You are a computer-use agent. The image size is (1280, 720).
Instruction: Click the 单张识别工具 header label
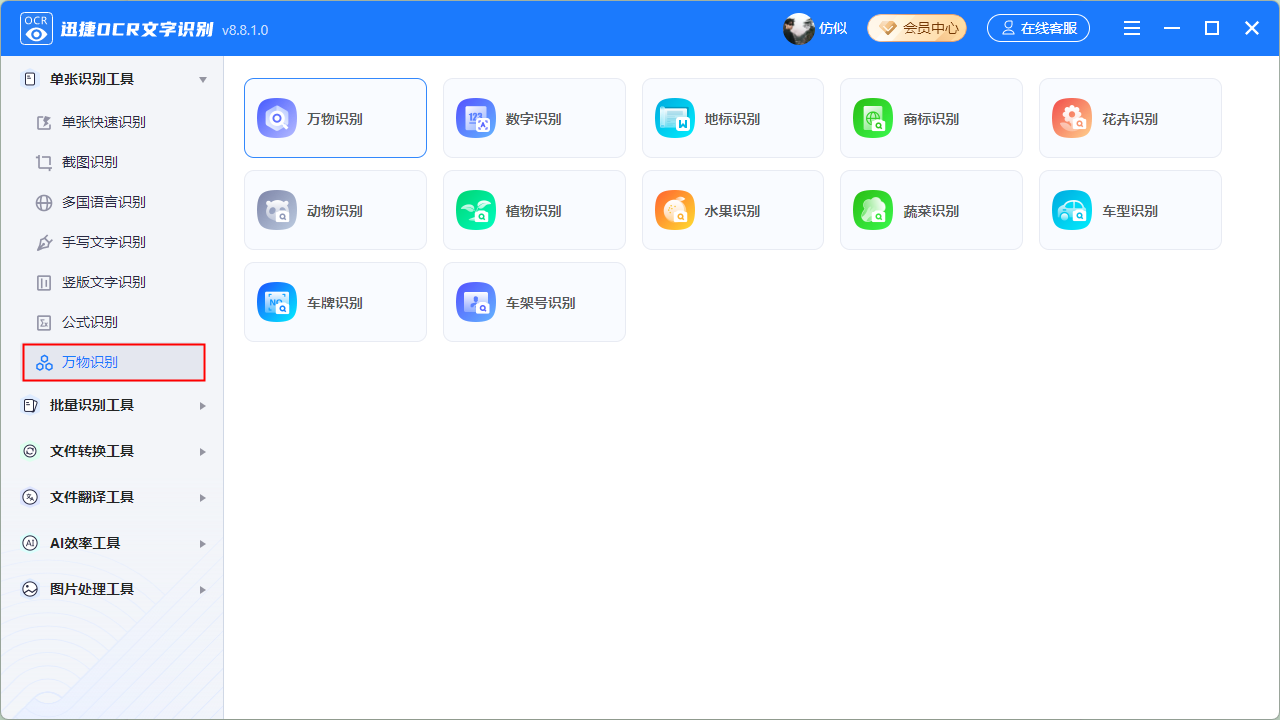(92, 79)
